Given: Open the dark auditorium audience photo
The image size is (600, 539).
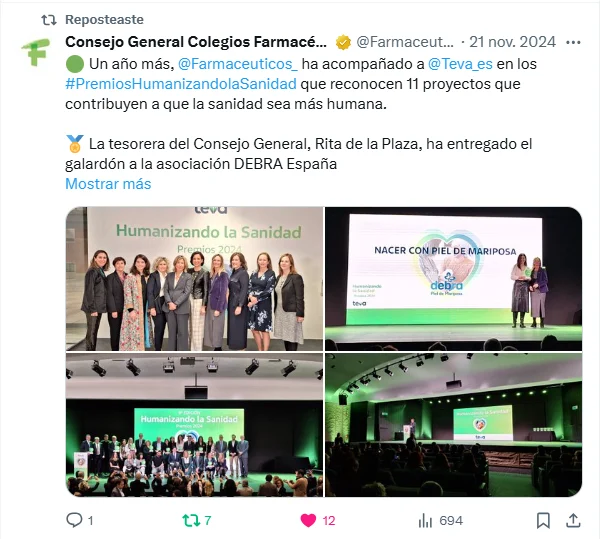Looking at the screenshot, I should coord(453,425).
